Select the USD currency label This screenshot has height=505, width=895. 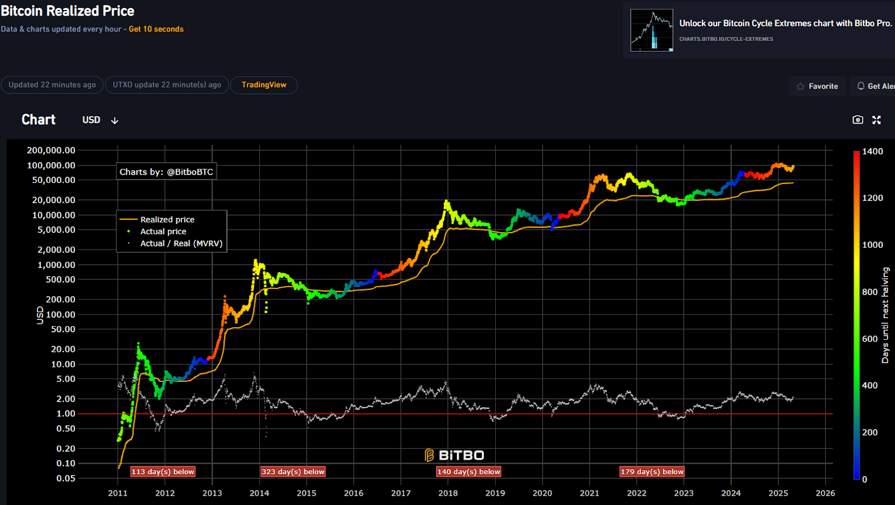[x=91, y=120]
